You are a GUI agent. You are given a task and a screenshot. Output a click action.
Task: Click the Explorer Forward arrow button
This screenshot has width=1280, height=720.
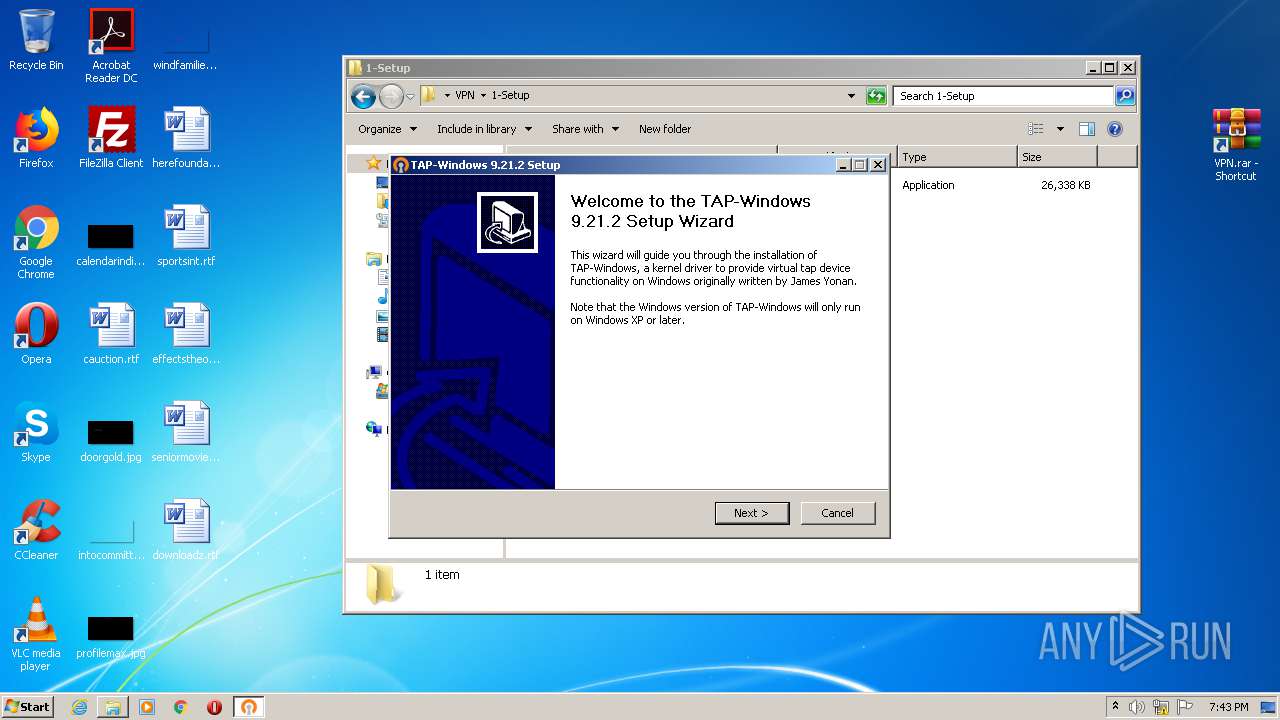pyautogui.click(x=391, y=96)
